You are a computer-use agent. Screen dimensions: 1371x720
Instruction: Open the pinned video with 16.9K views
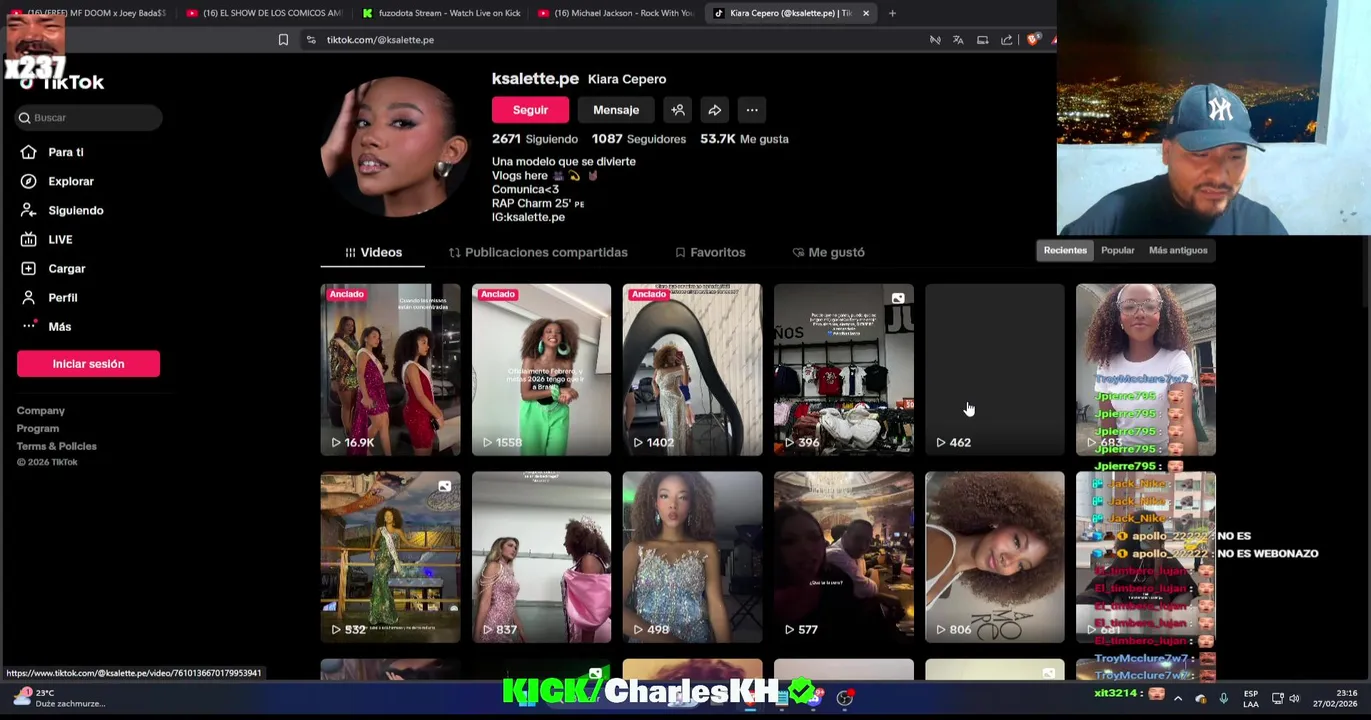coord(390,370)
